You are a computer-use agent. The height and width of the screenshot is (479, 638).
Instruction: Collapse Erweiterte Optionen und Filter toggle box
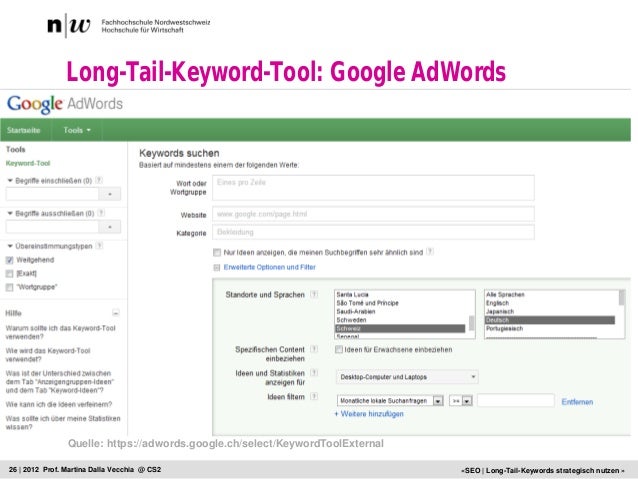pyautogui.click(x=217, y=267)
